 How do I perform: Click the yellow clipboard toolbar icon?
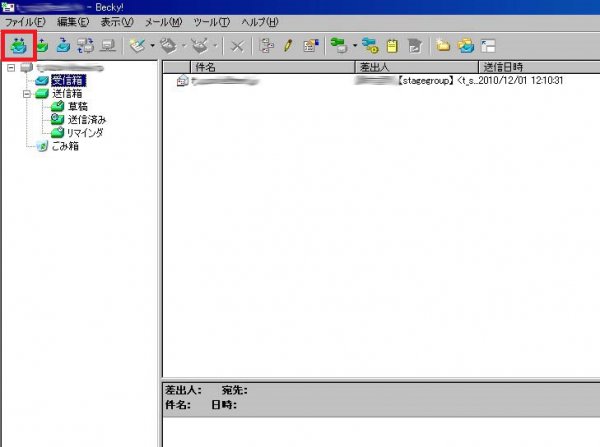coord(394,45)
